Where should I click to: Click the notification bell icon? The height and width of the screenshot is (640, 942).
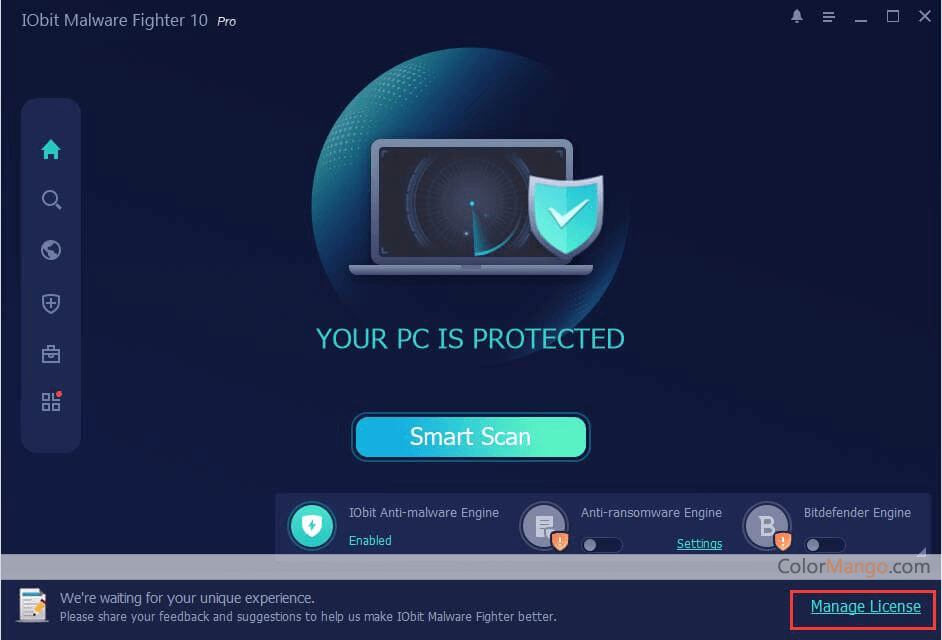click(797, 16)
